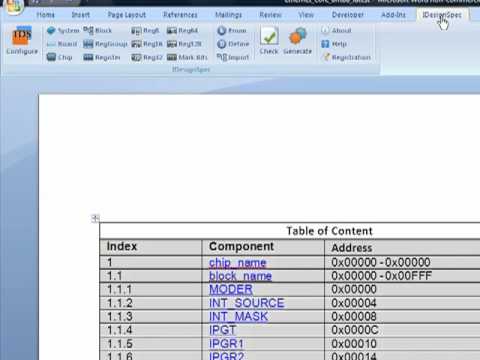
Task: Select the Developer tab
Action: tap(348, 15)
